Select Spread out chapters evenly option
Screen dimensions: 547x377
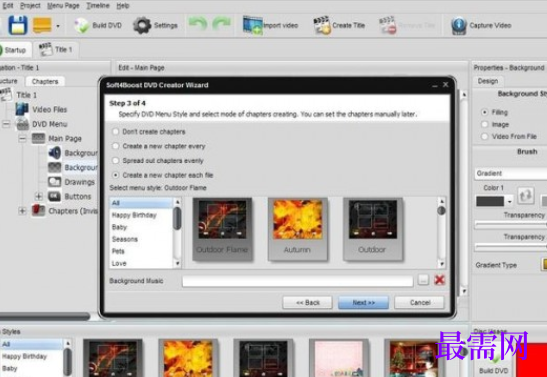pyautogui.click(x=115, y=160)
